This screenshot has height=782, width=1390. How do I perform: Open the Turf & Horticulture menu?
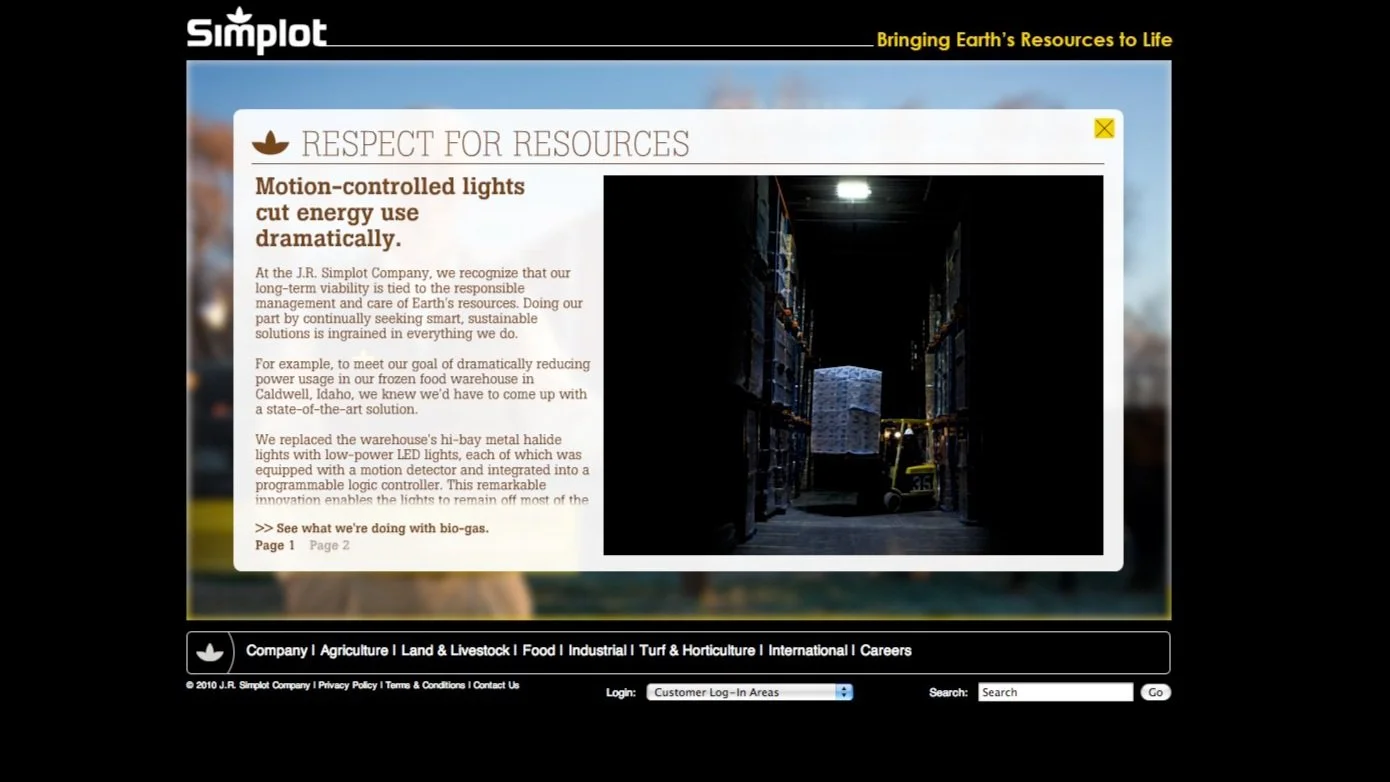[x=697, y=650]
